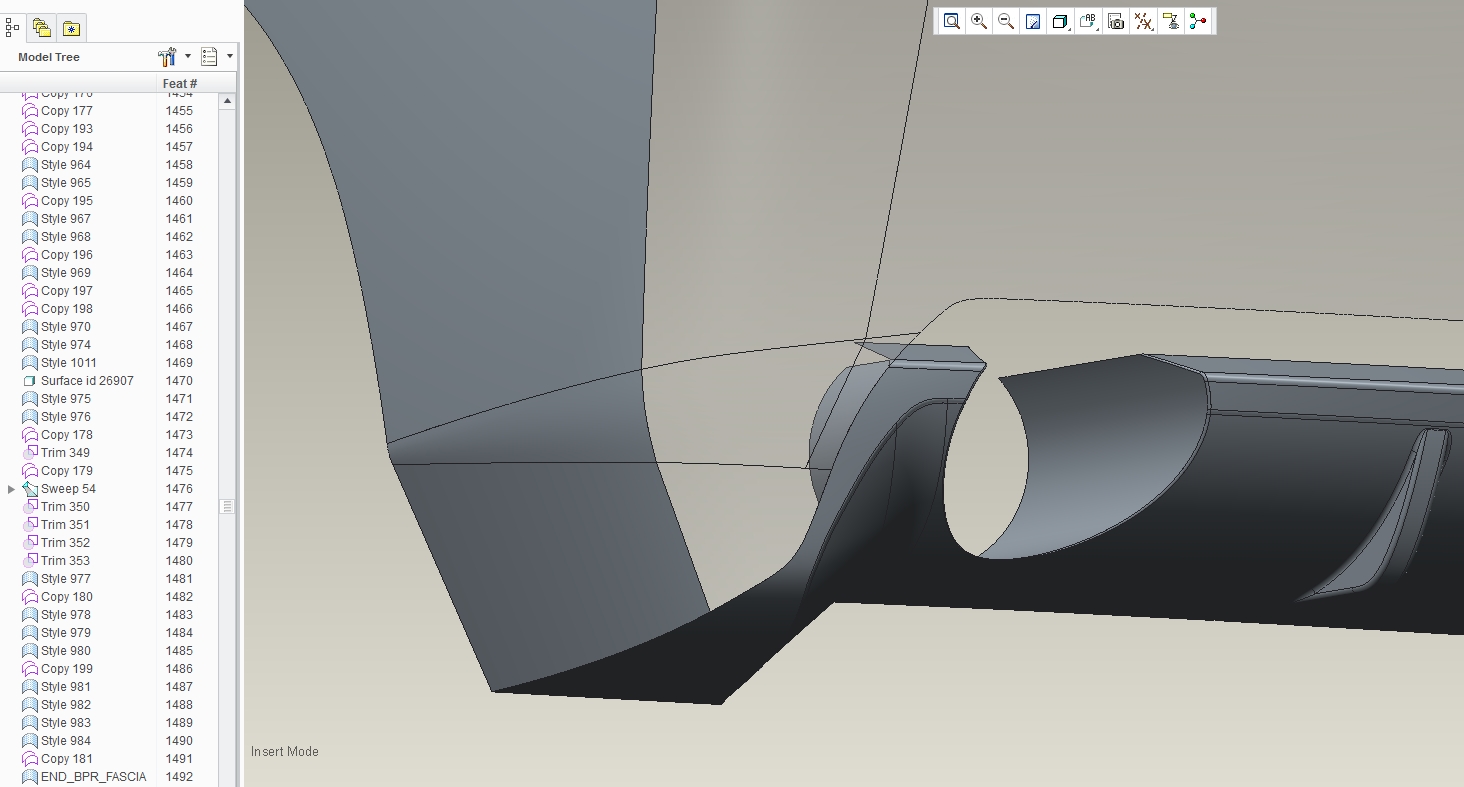Select Copy 199 in model tree
The width and height of the screenshot is (1464, 787).
coord(67,669)
